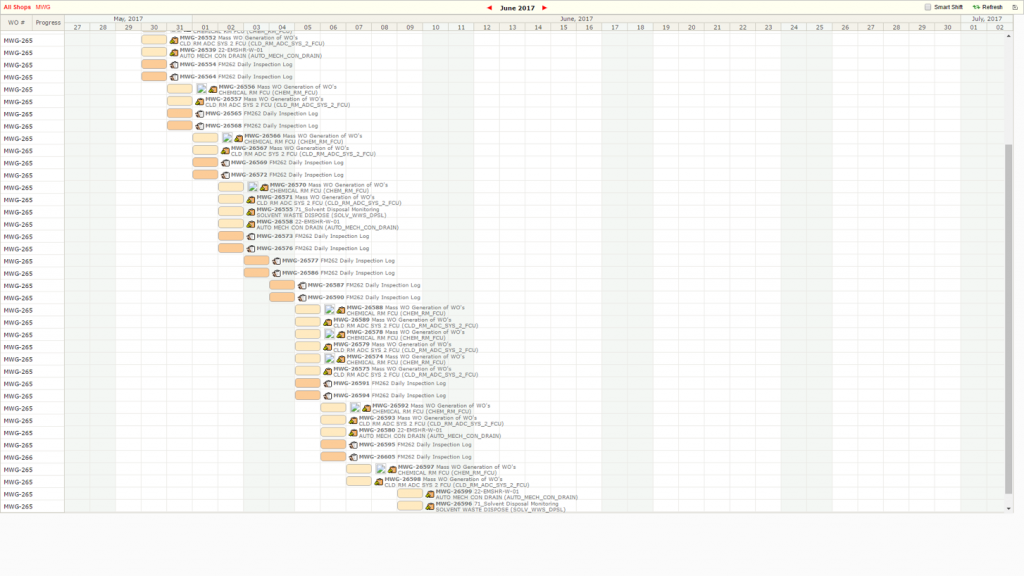This screenshot has width=1024, height=576.
Task: Click the work order icon beside MWG-26567
Action: [225, 151]
